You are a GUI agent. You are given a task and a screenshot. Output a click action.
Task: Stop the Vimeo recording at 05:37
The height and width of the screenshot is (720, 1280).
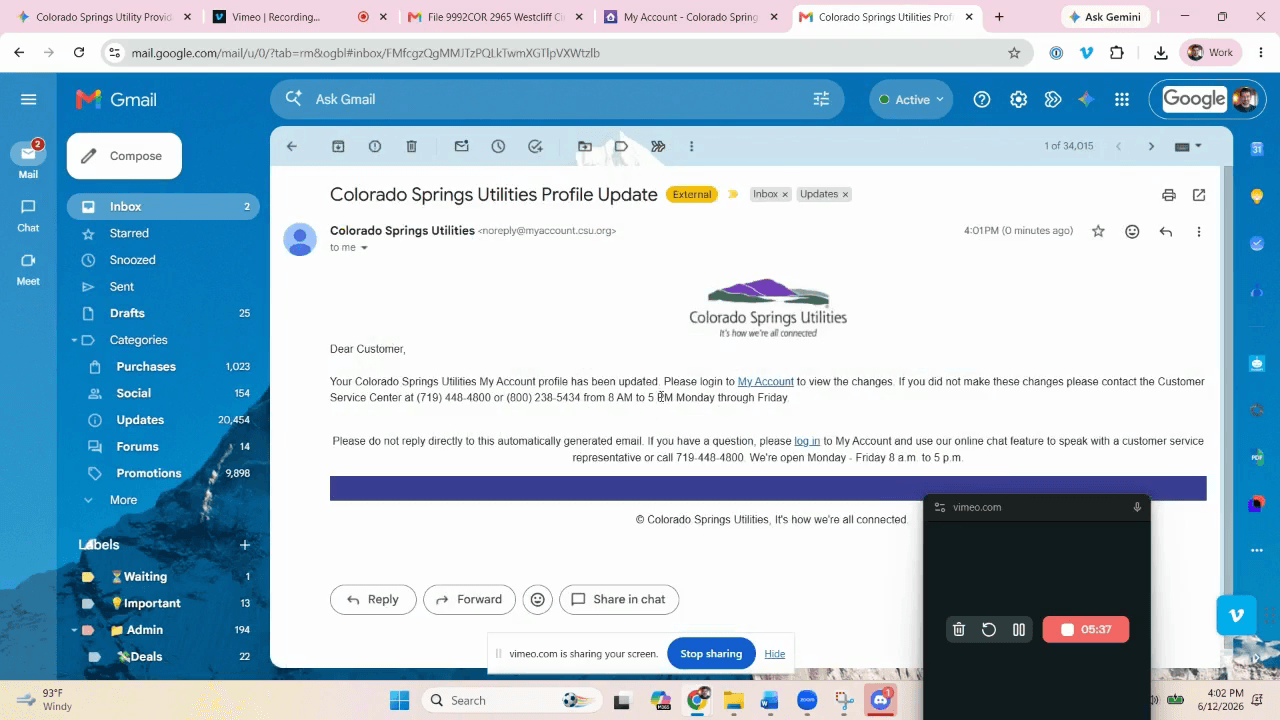coord(1085,629)
